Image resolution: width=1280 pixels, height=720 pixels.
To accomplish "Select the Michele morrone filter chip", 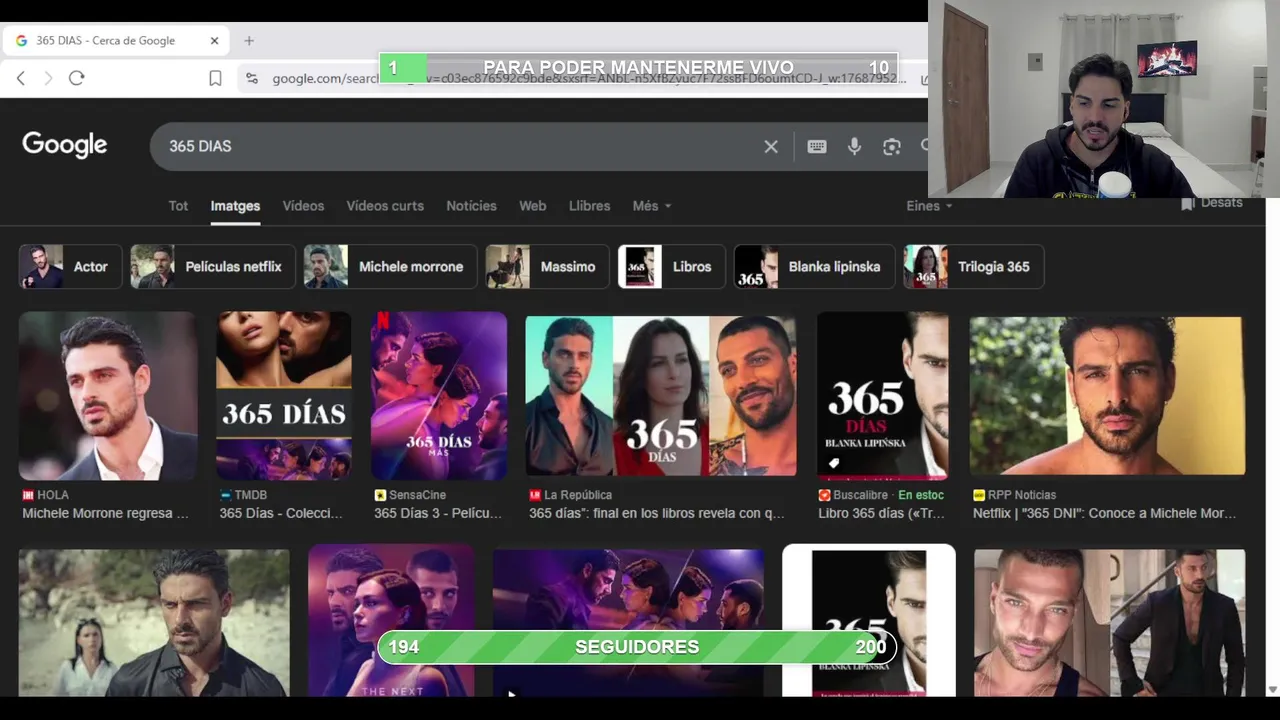I will [390, 267].
